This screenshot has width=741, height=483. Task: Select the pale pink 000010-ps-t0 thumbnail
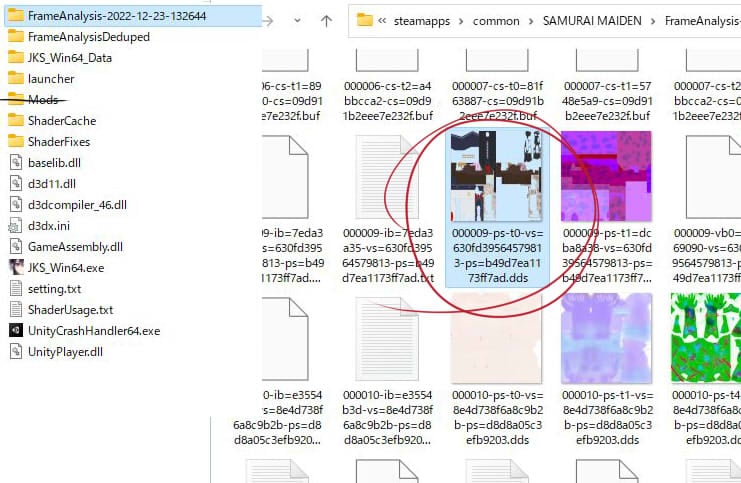pyautogui.click(x=497, y=338)
